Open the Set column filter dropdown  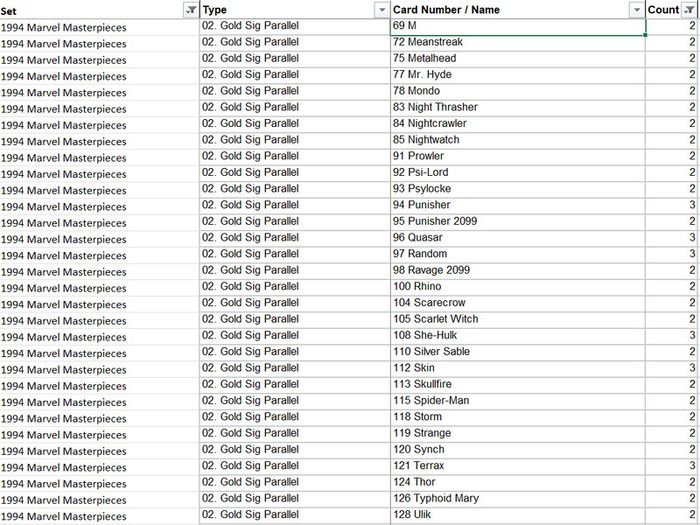191,10
